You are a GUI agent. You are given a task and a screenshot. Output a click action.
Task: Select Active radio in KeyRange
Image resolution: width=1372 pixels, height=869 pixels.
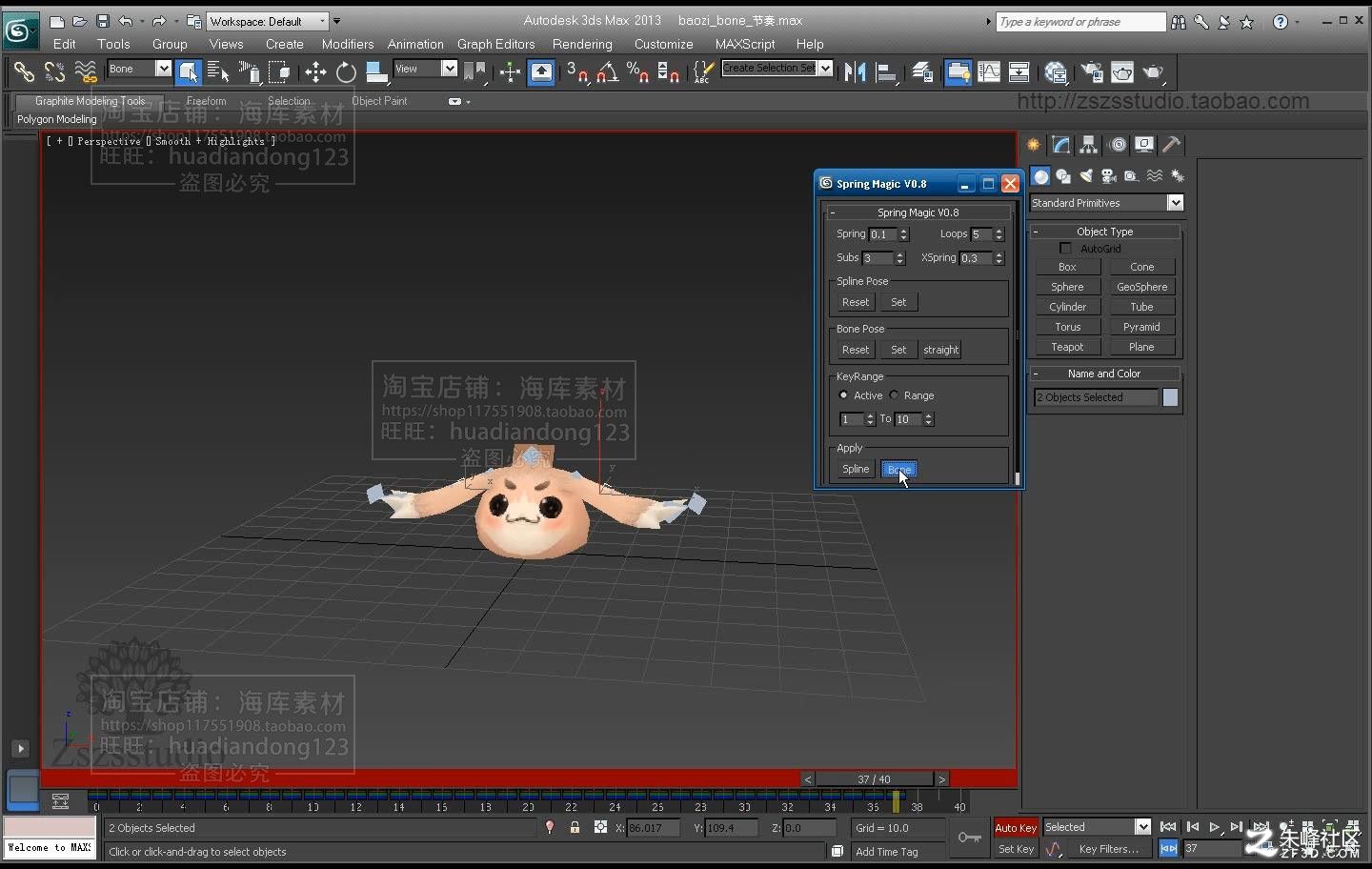tap(843, 394)
